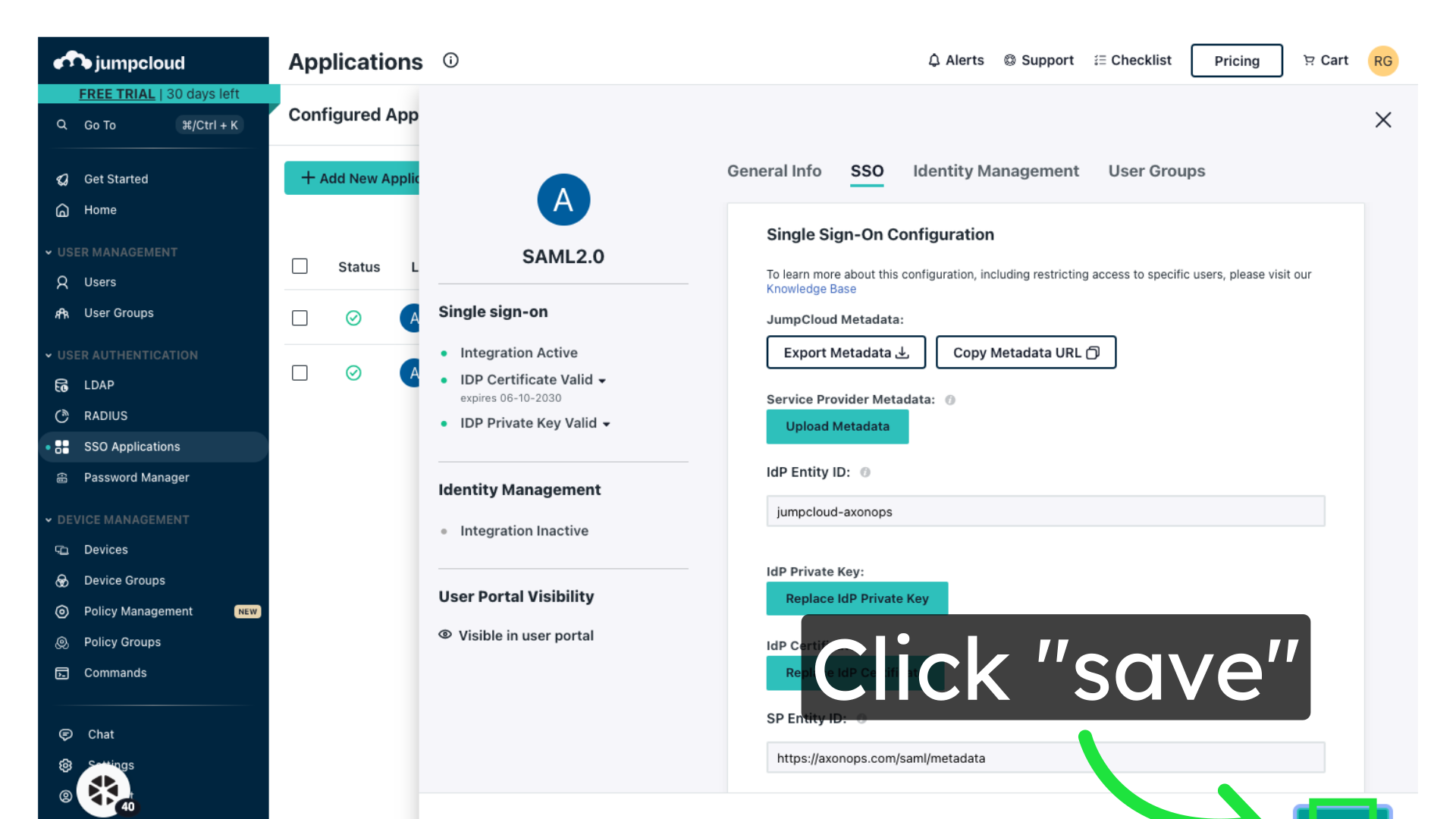1456x819 pixels.
Task: Select all applications header checkbox
Action: [300, 266]
